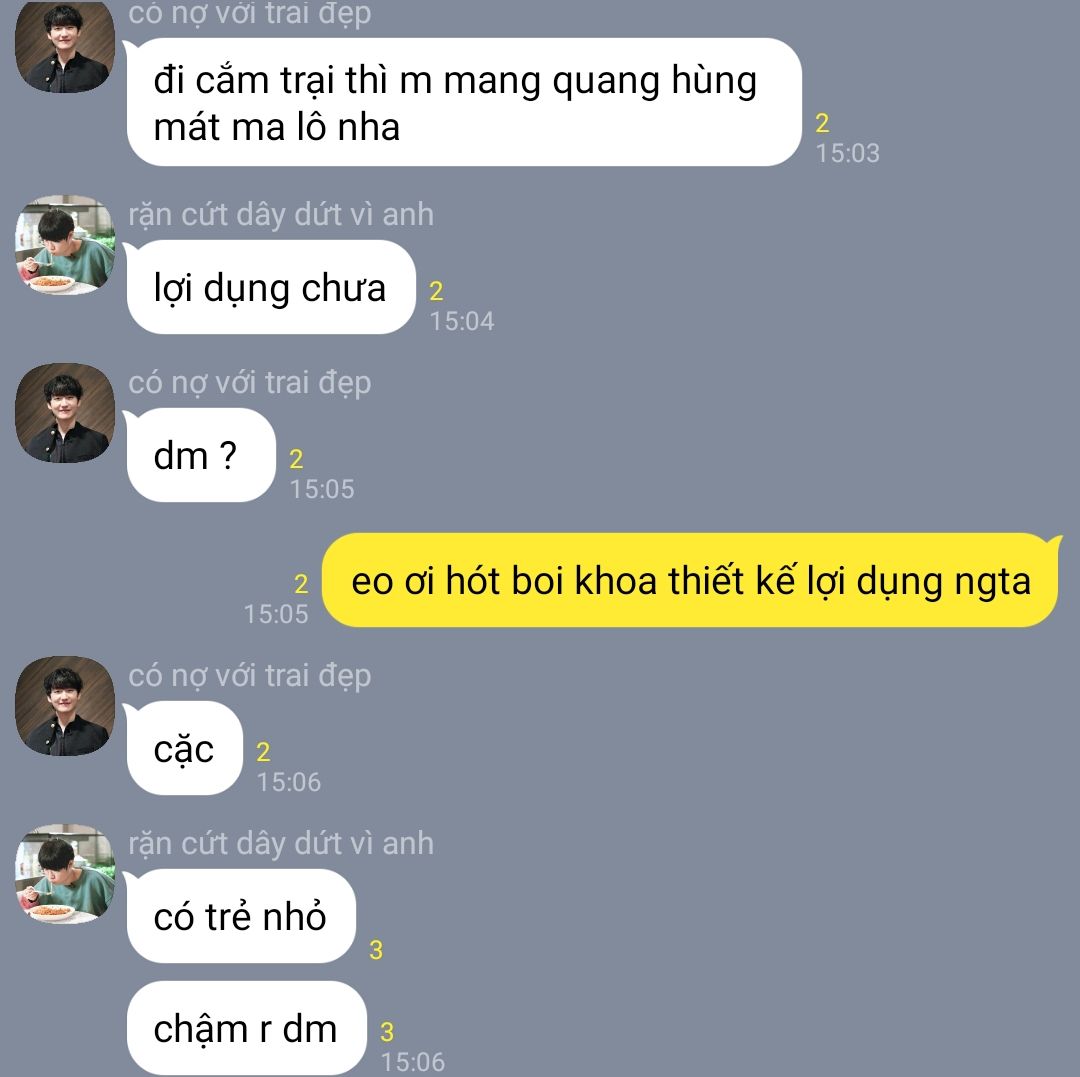Tap the sender name above the "dm ?" message

coord(249,382)
